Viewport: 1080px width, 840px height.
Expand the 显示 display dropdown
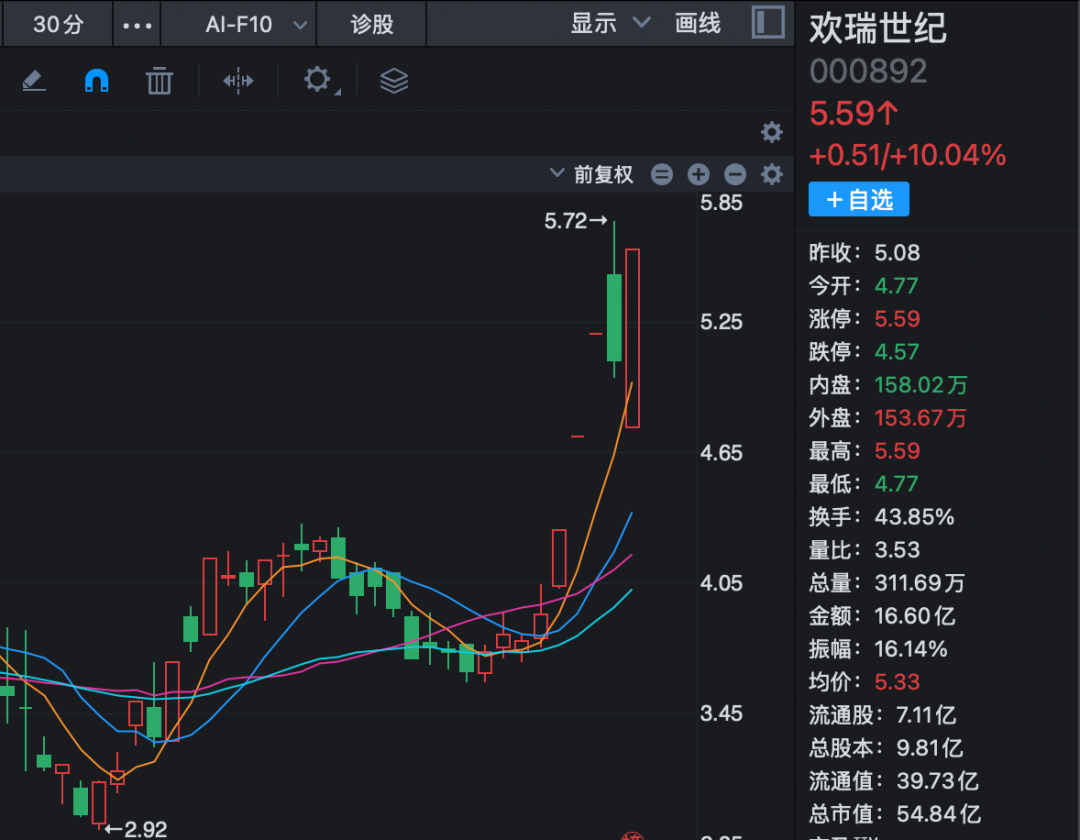610,23
